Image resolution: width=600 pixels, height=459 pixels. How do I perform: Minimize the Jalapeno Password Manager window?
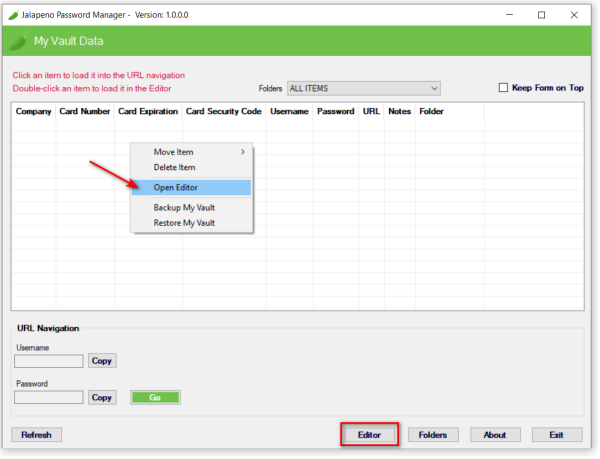511,15
